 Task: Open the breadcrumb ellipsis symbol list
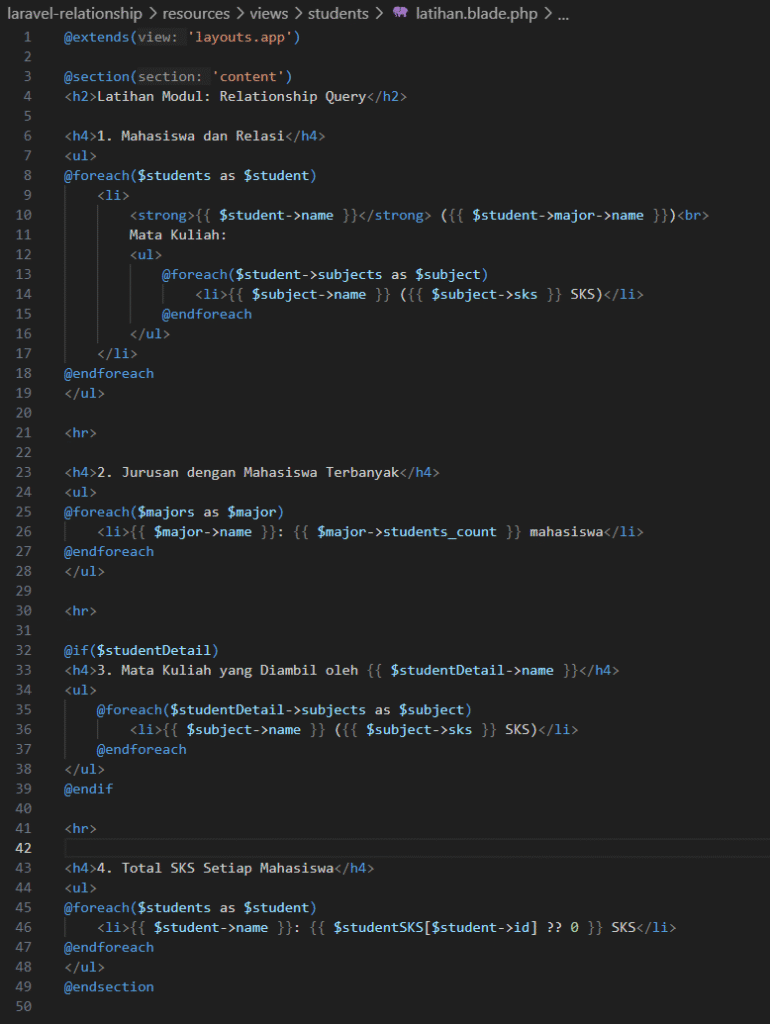point(563,15)
